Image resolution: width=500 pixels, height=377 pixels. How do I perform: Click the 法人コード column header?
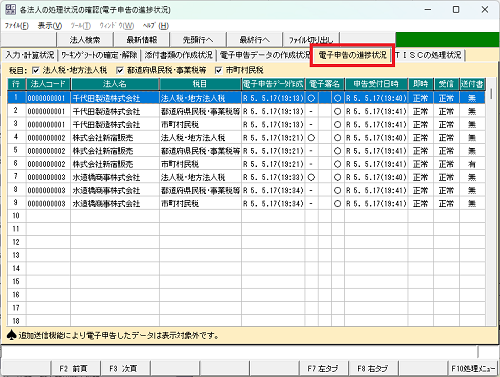pos(48,84)
